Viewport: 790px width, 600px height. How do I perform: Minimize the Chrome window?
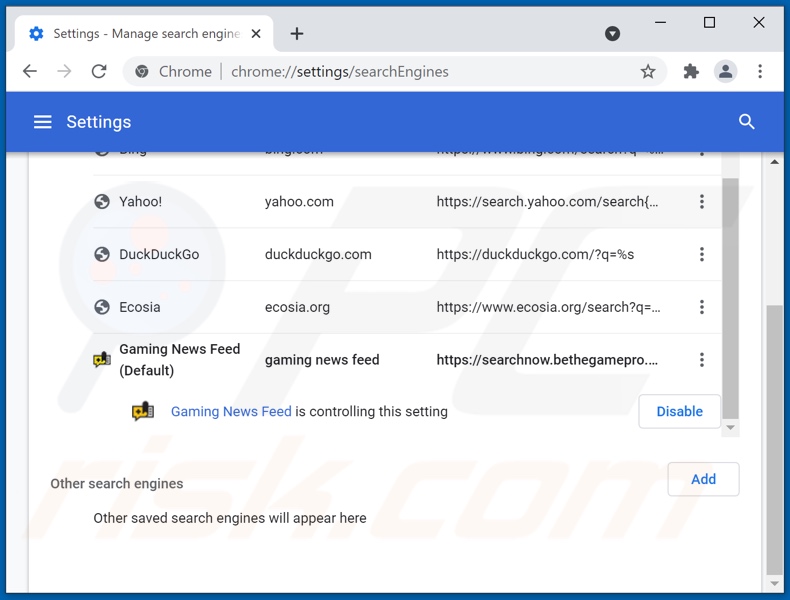tap(660, 22)
